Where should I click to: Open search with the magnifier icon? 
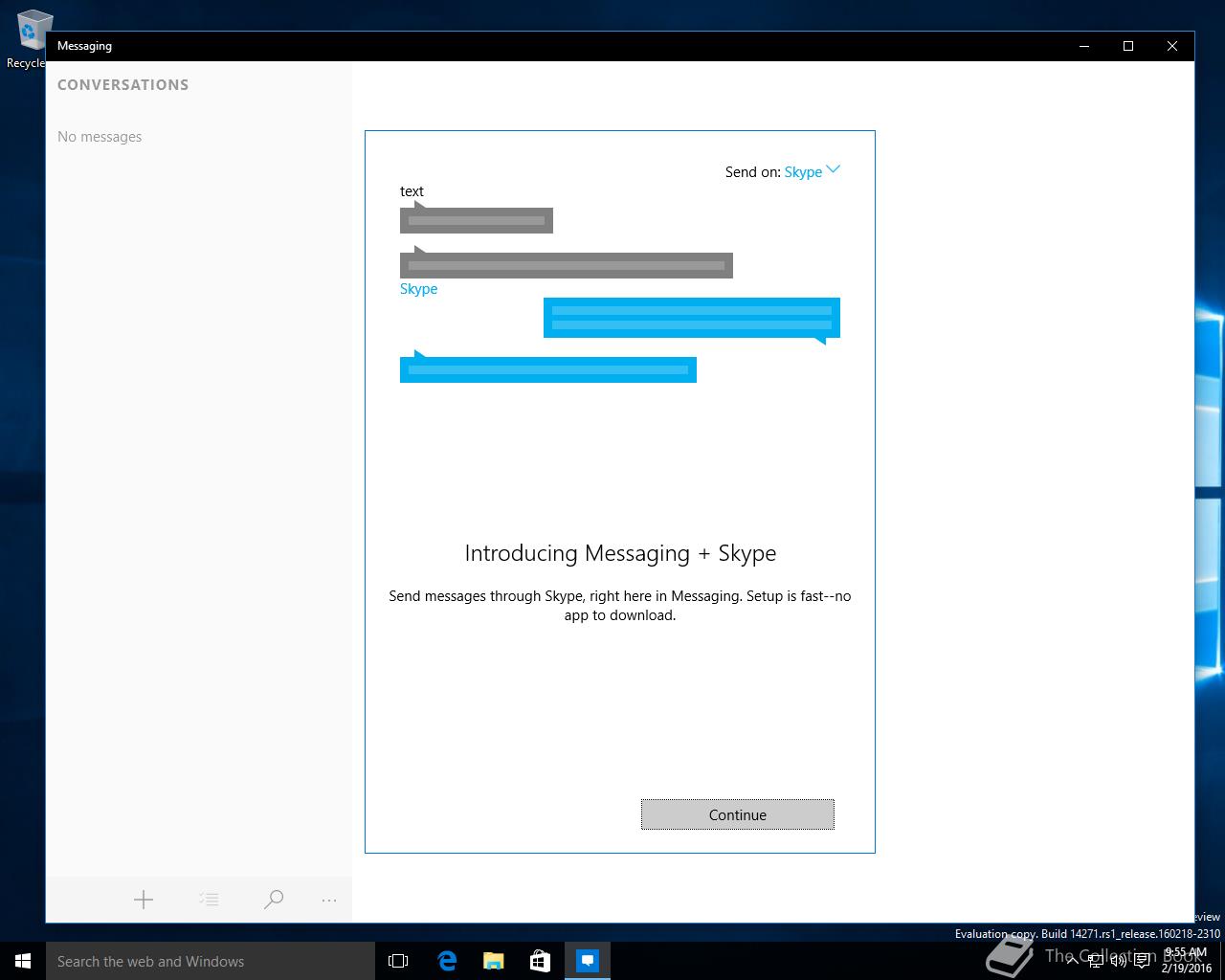point(274,900)
